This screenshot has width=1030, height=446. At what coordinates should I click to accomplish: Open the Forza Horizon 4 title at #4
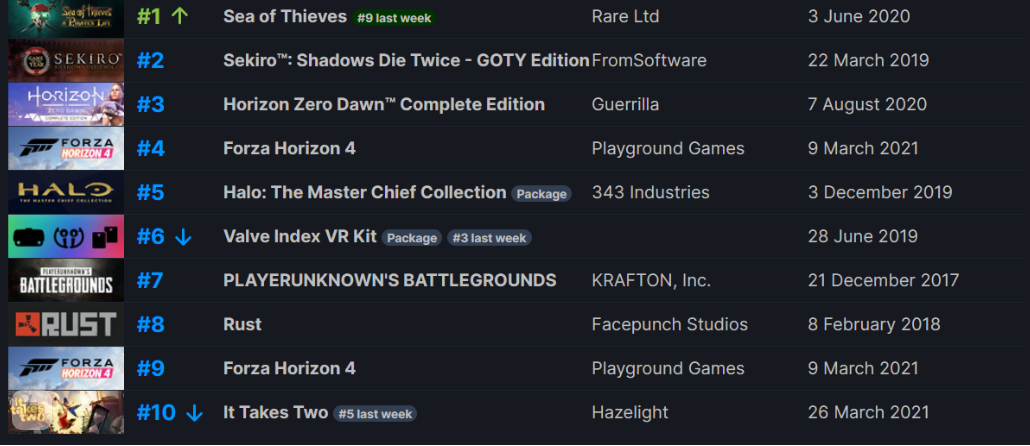pos(289,148)
